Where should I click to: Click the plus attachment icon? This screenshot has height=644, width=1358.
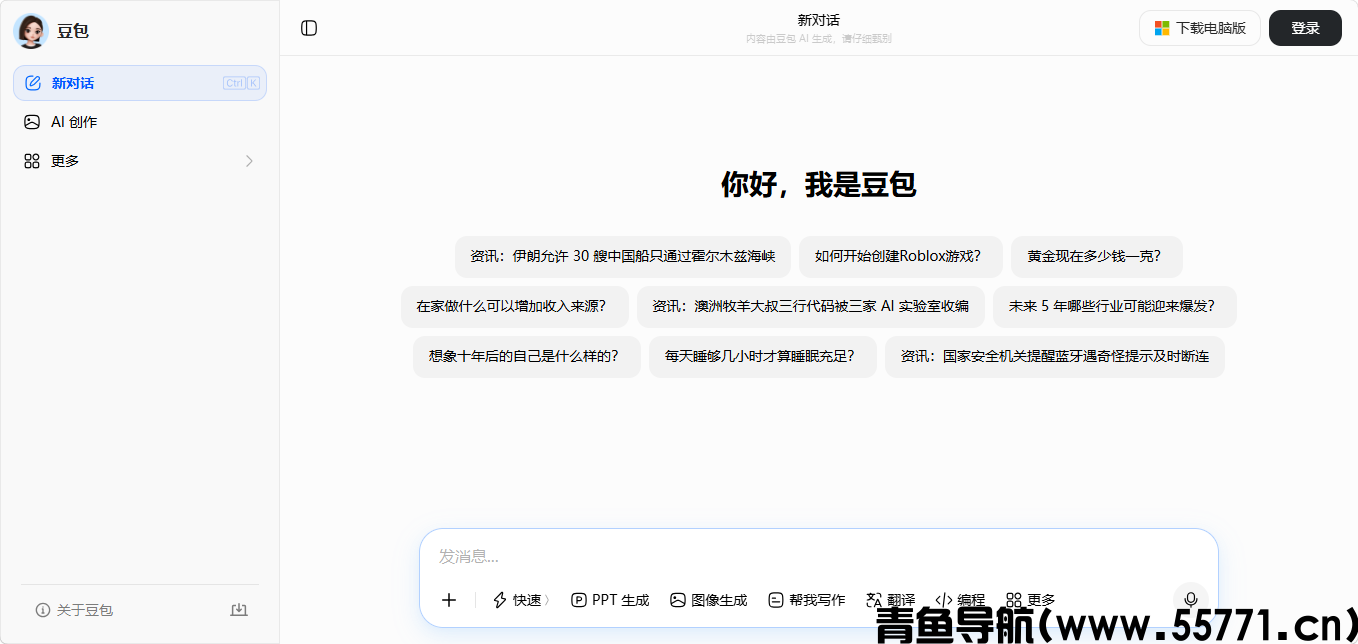pyautogui.click(x=449, y=600)
